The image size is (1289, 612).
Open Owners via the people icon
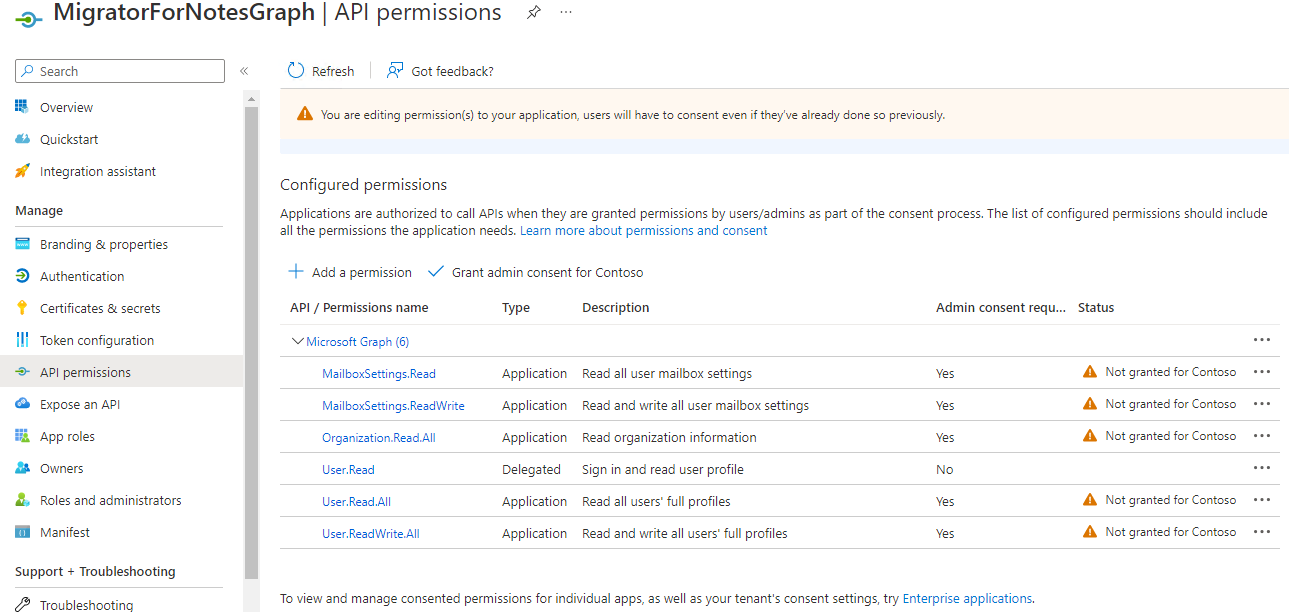coord(22,467)
